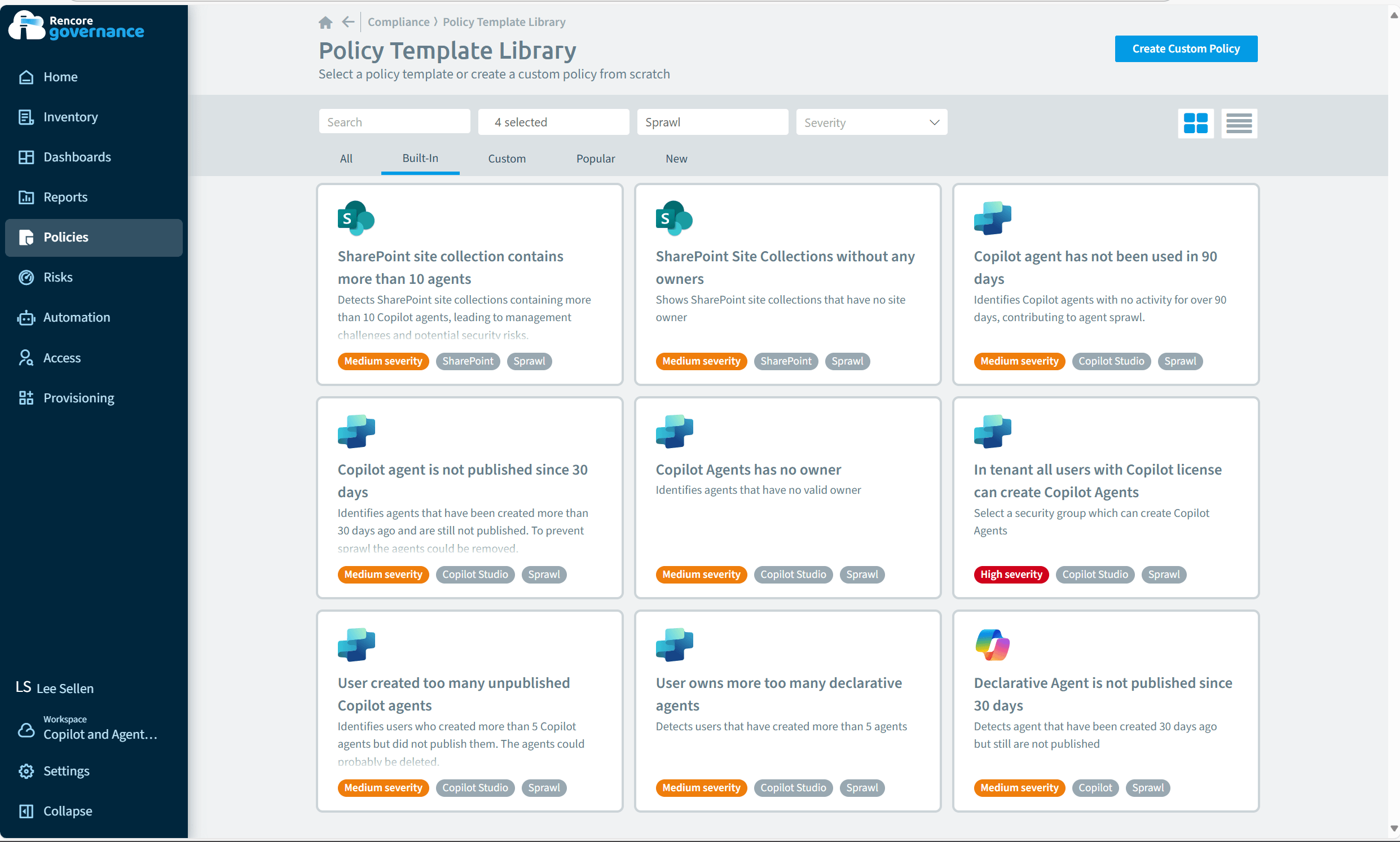Collapse the sidebar navigation
The height and width of the screenshot is (842, 1400).
coord(67,811)
